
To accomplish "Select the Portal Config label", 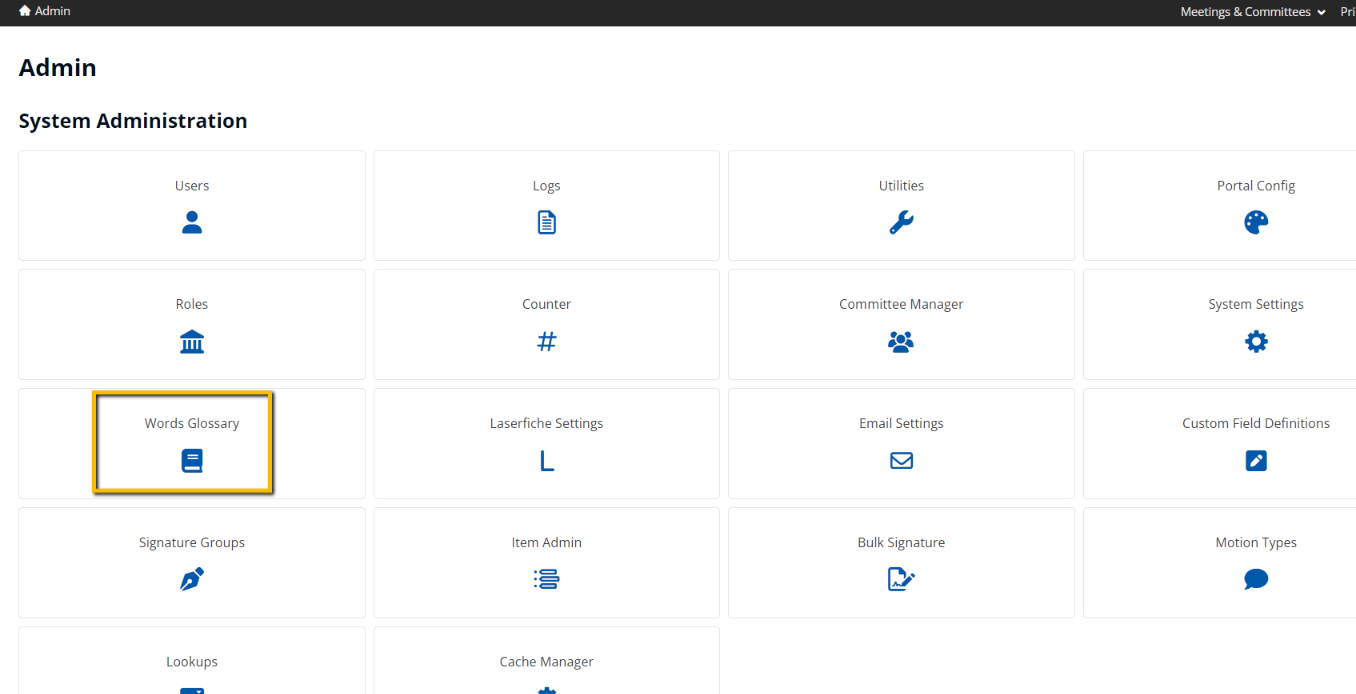I will 1256,186.
